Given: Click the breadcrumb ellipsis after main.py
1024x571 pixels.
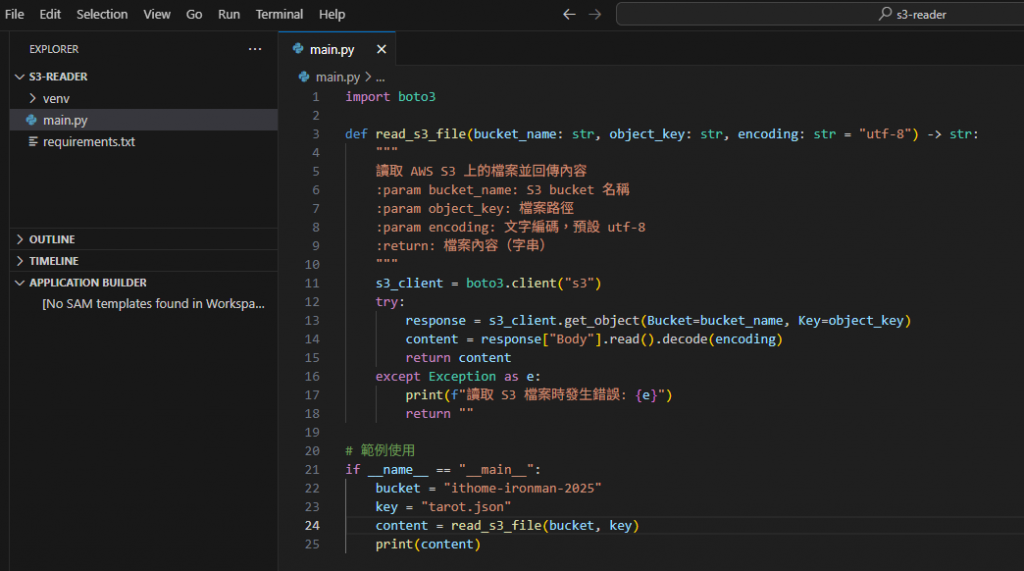Looking at the screenshot, I should (x=380, y=77).
